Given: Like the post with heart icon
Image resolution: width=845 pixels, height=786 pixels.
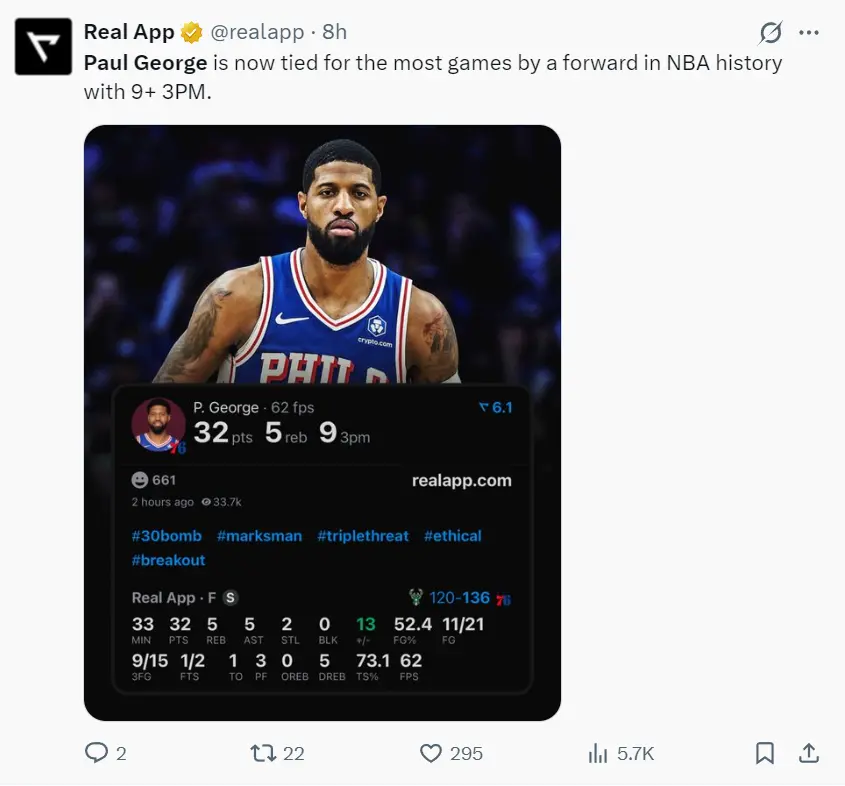Looking at the screenshot, I should [431, 753].
